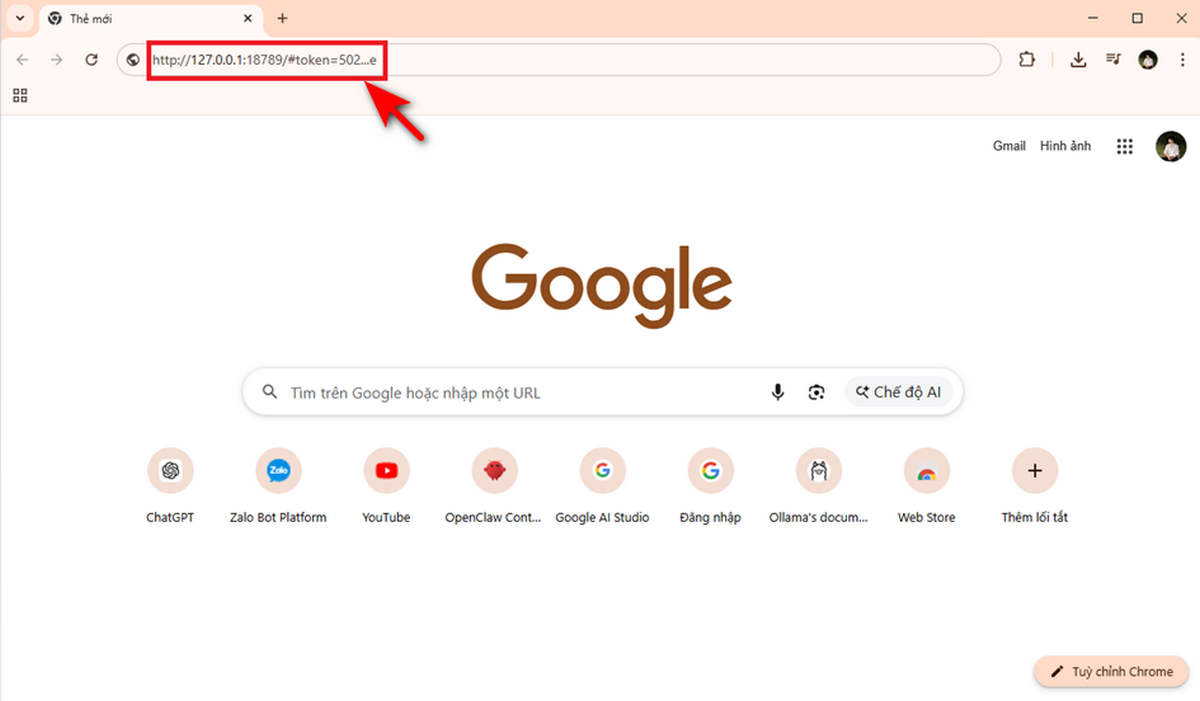Open Google account avatar menu on page
The width and height of the screenshot is (1200, 701).
coord(1171,147)
